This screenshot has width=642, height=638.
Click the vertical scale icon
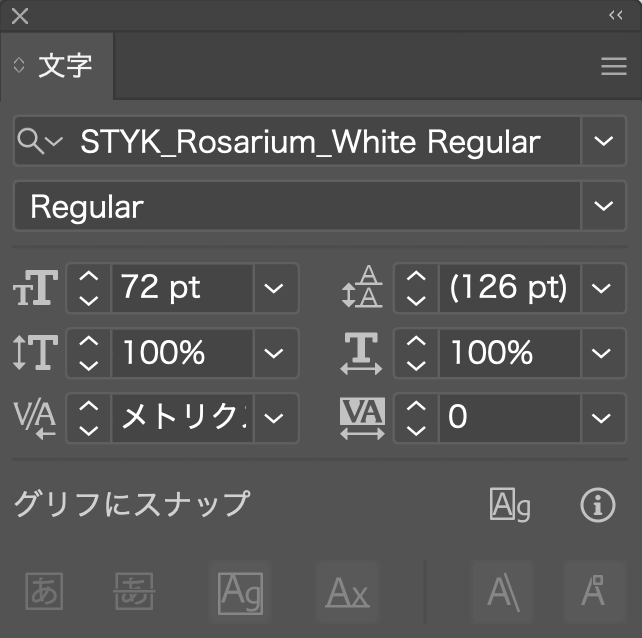[x=36, y=352]
